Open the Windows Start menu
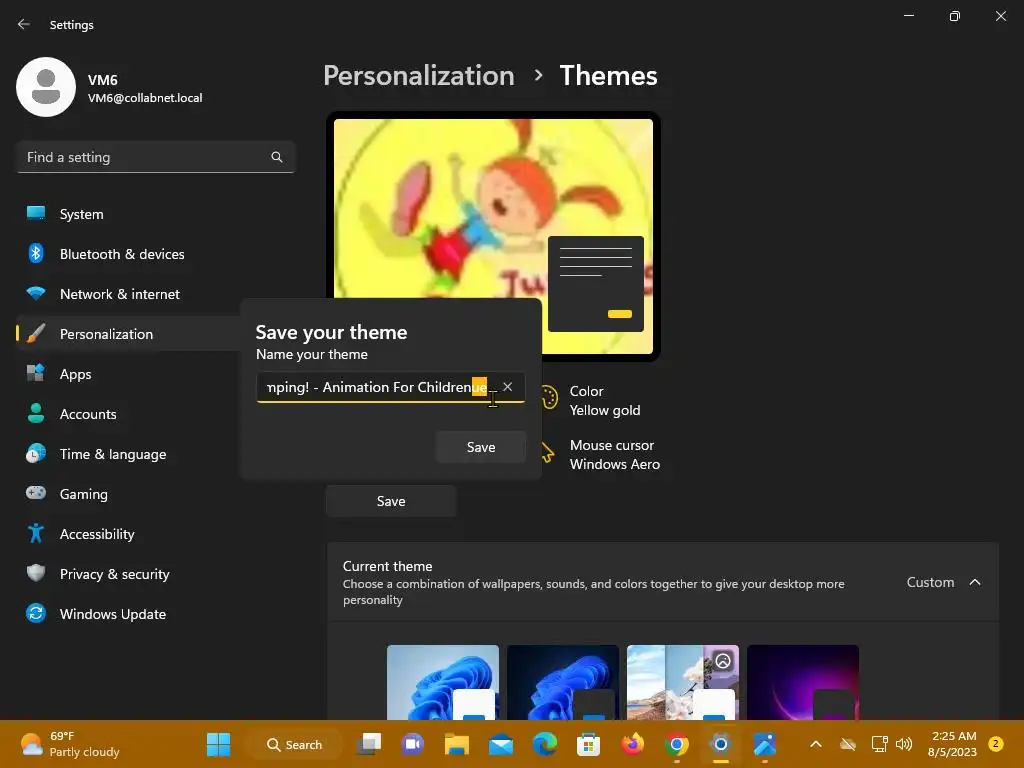Screen dimensions: 1024x768 click(x=218, y=744)
